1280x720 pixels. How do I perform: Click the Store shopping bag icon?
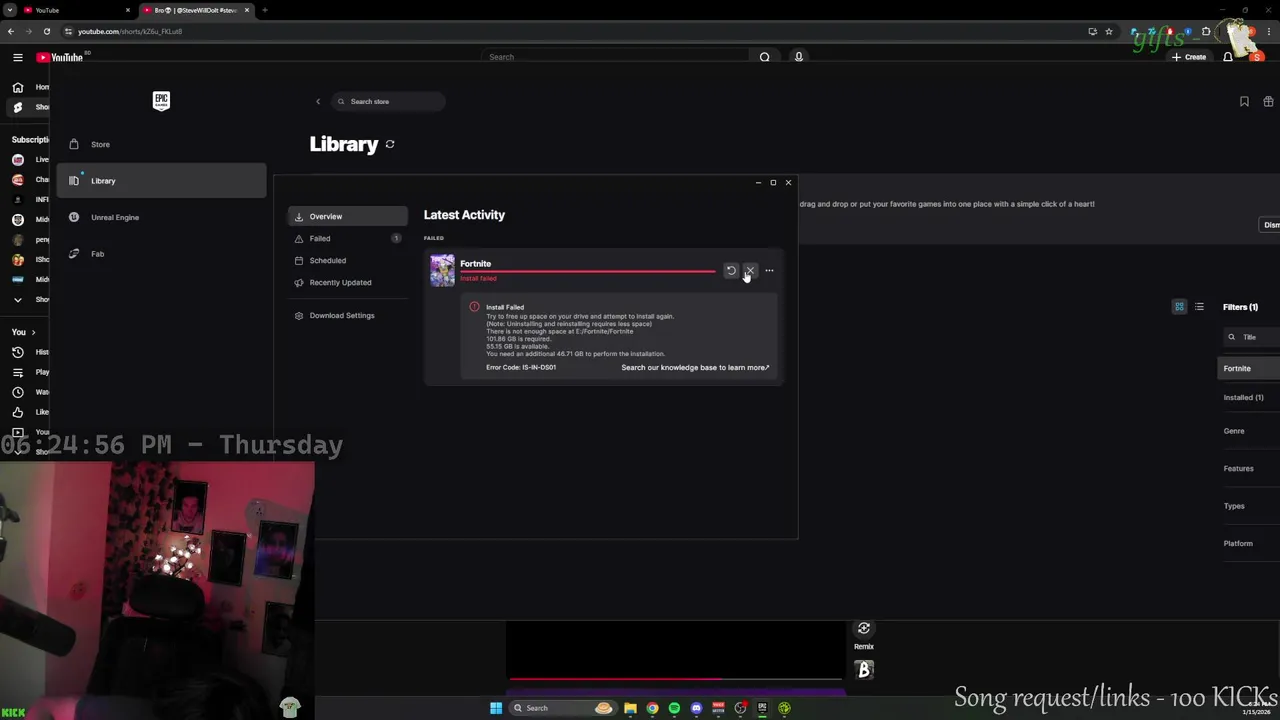(x=73, y=144)
